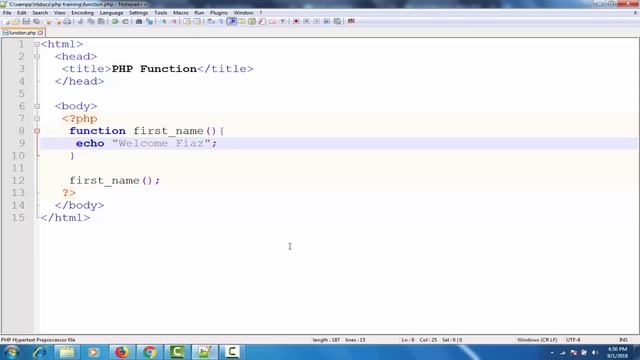The height and width of the screenshot is (360, 640).
Task: Collapse the php block fold marker on line 7
Action: pos(37,119)
